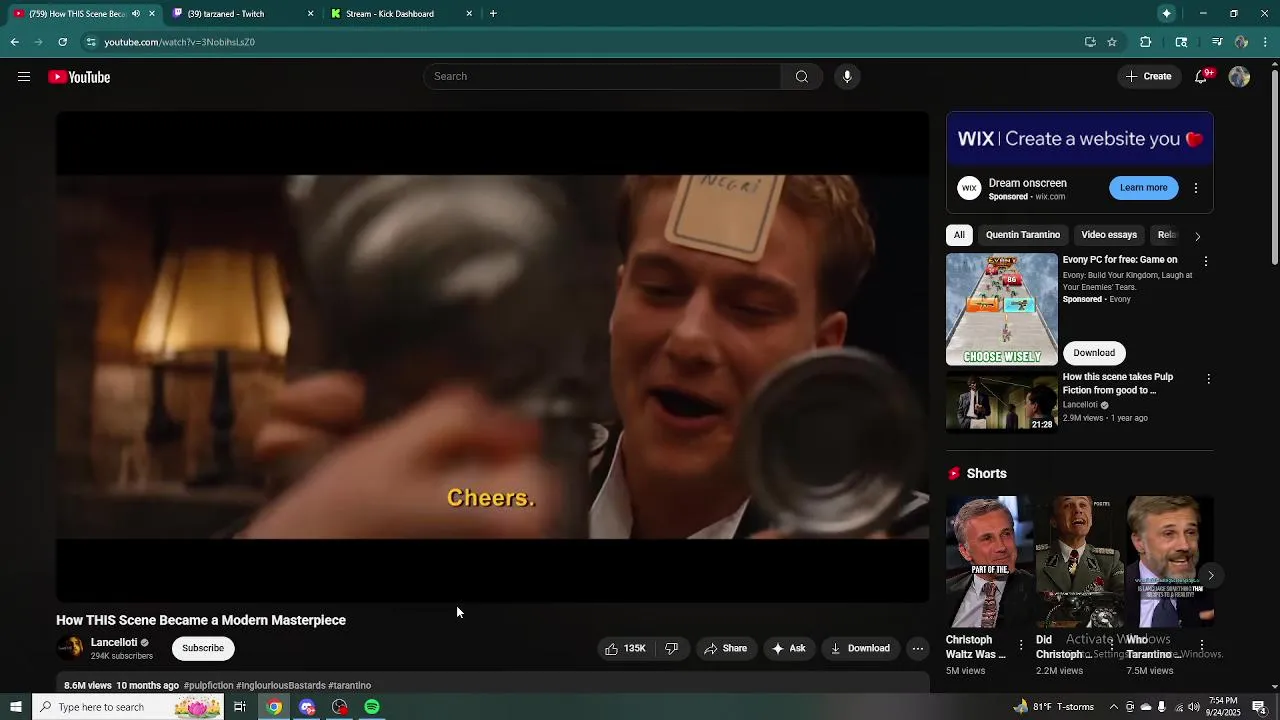Image resolution: width=1280 pixels, height=720 pixels.
Task: Dislike the video with thumbs down
Action: coord(672,648)
